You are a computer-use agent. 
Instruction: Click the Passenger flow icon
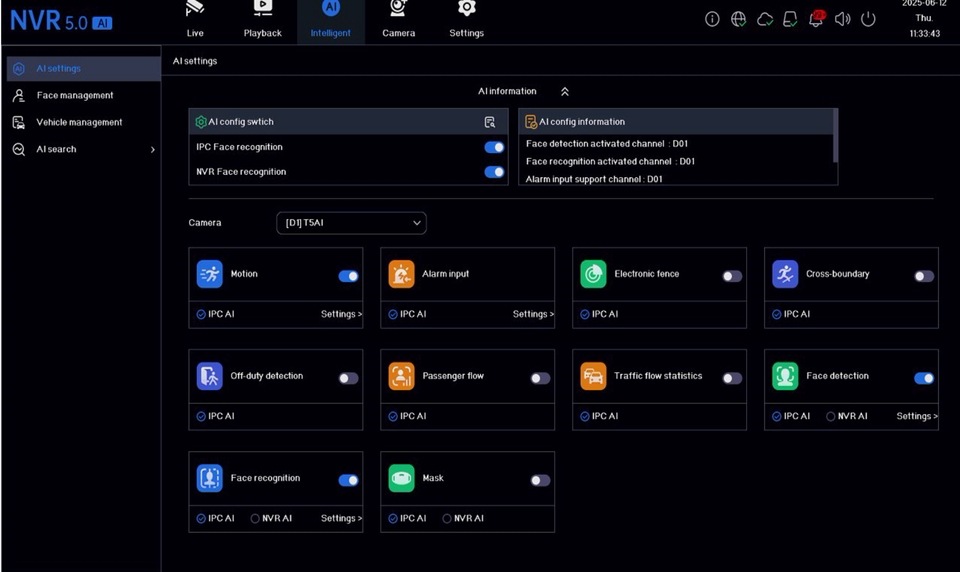[x=401, y=376]
